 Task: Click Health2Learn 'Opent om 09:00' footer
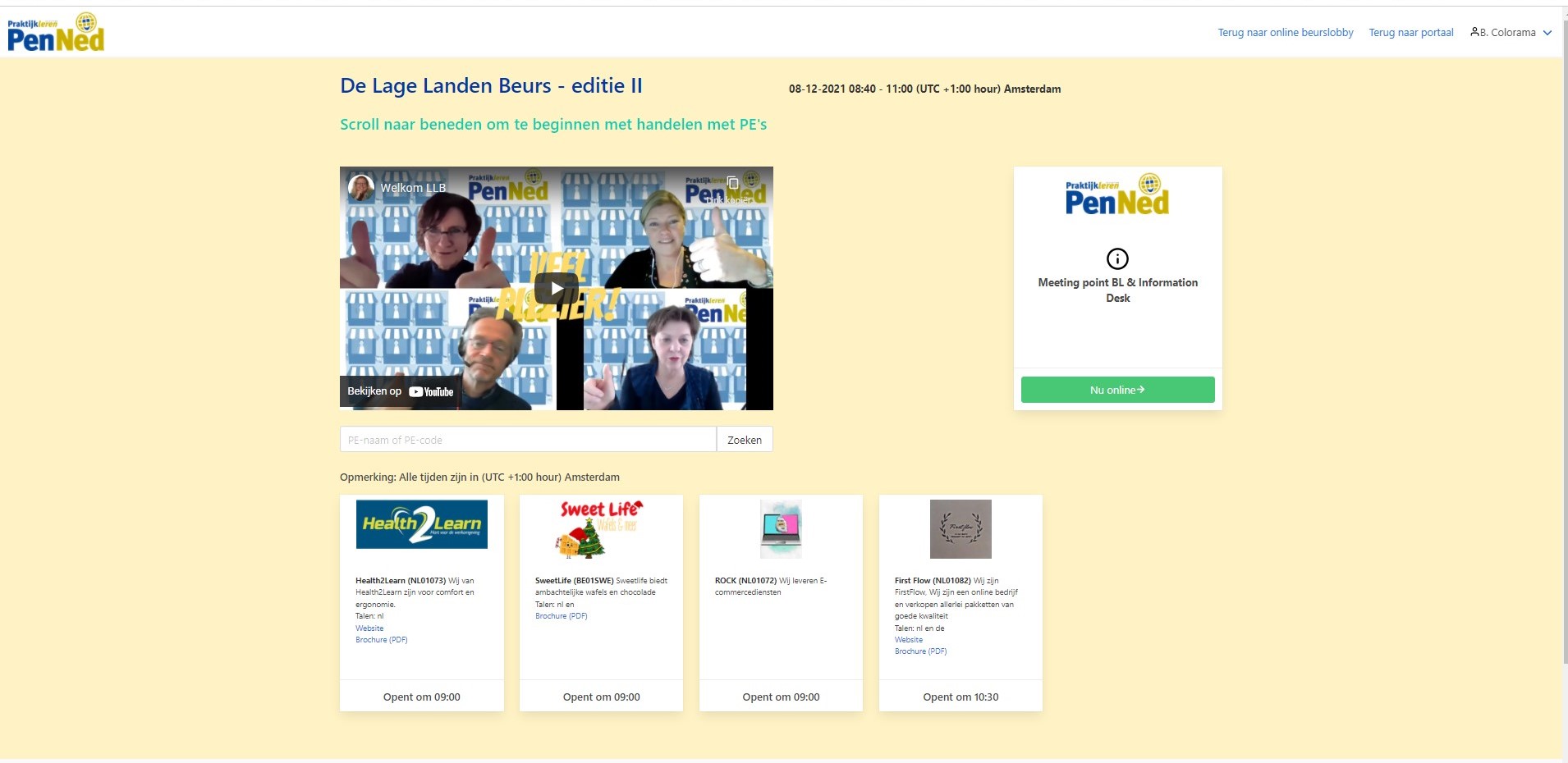[422, 697]
